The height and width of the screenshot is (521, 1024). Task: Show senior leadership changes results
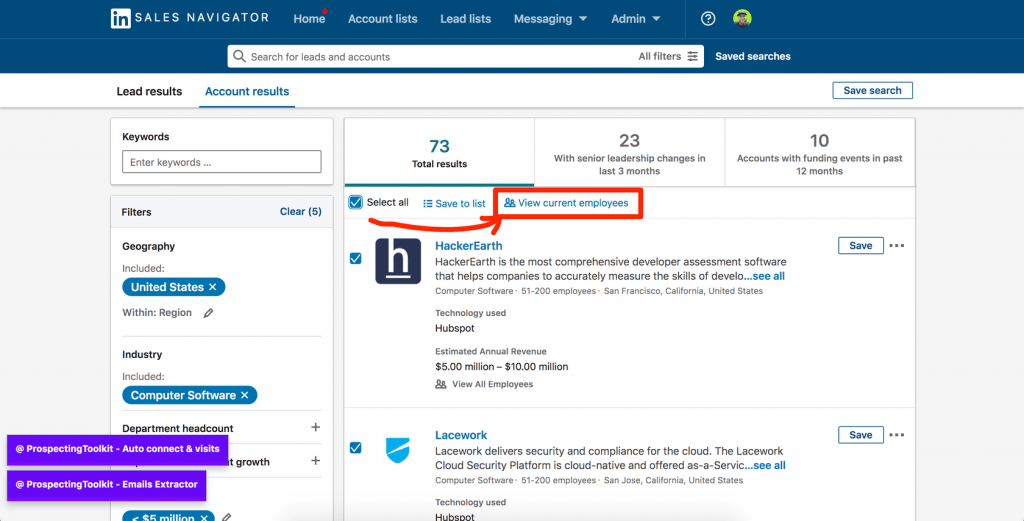(x=629, y=153)
